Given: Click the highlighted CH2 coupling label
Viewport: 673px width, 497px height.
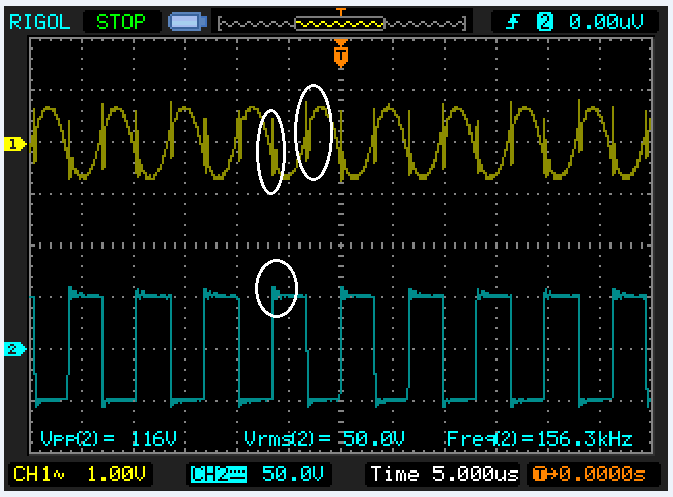Looking at the screenshot, I should (219, 474).
